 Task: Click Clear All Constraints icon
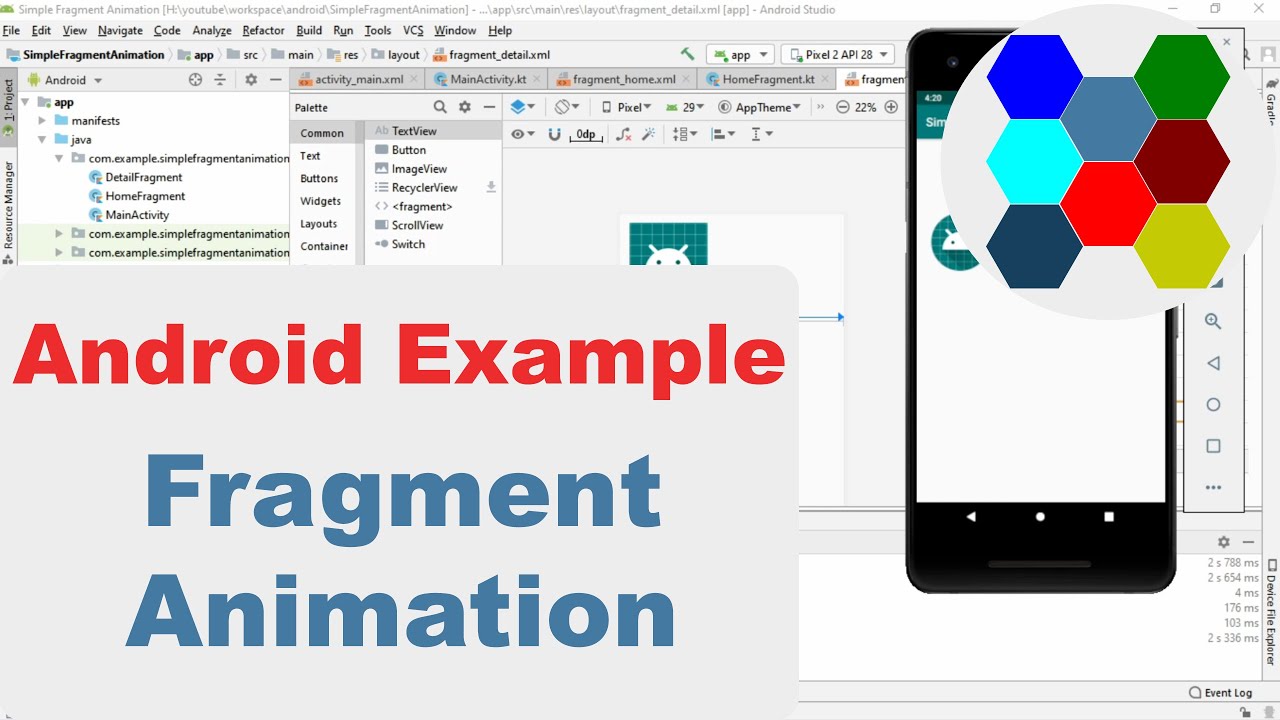pos(624,134)
